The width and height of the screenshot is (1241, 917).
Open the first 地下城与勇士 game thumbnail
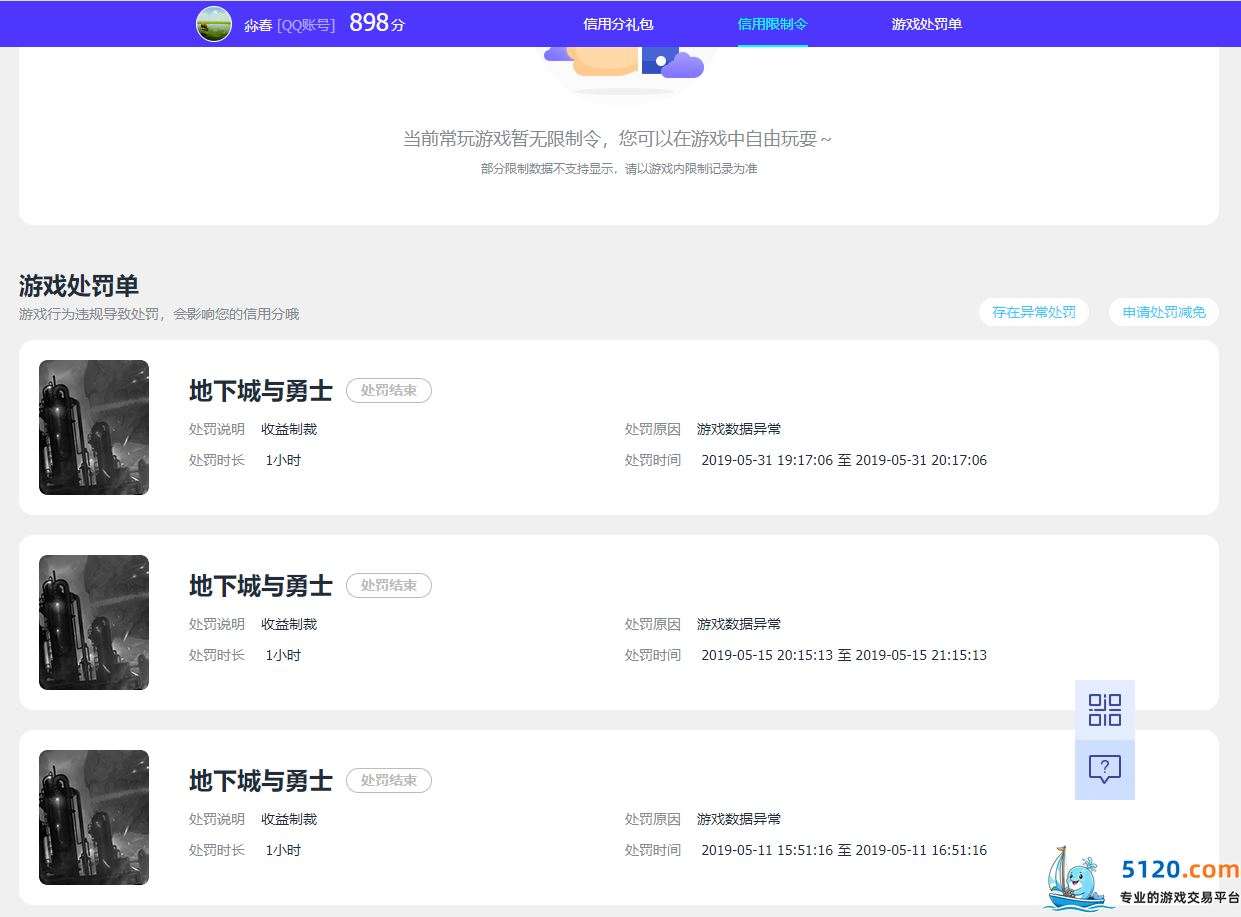(94, 427)
